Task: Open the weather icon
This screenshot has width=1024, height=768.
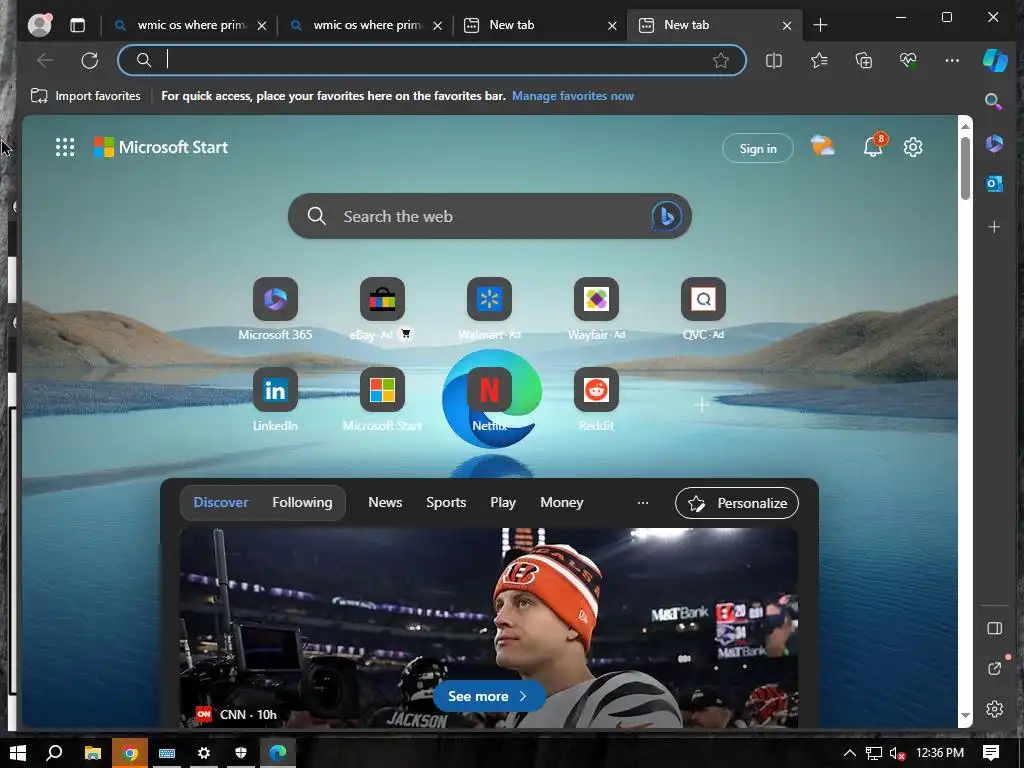Action: (x=822, y=146)
